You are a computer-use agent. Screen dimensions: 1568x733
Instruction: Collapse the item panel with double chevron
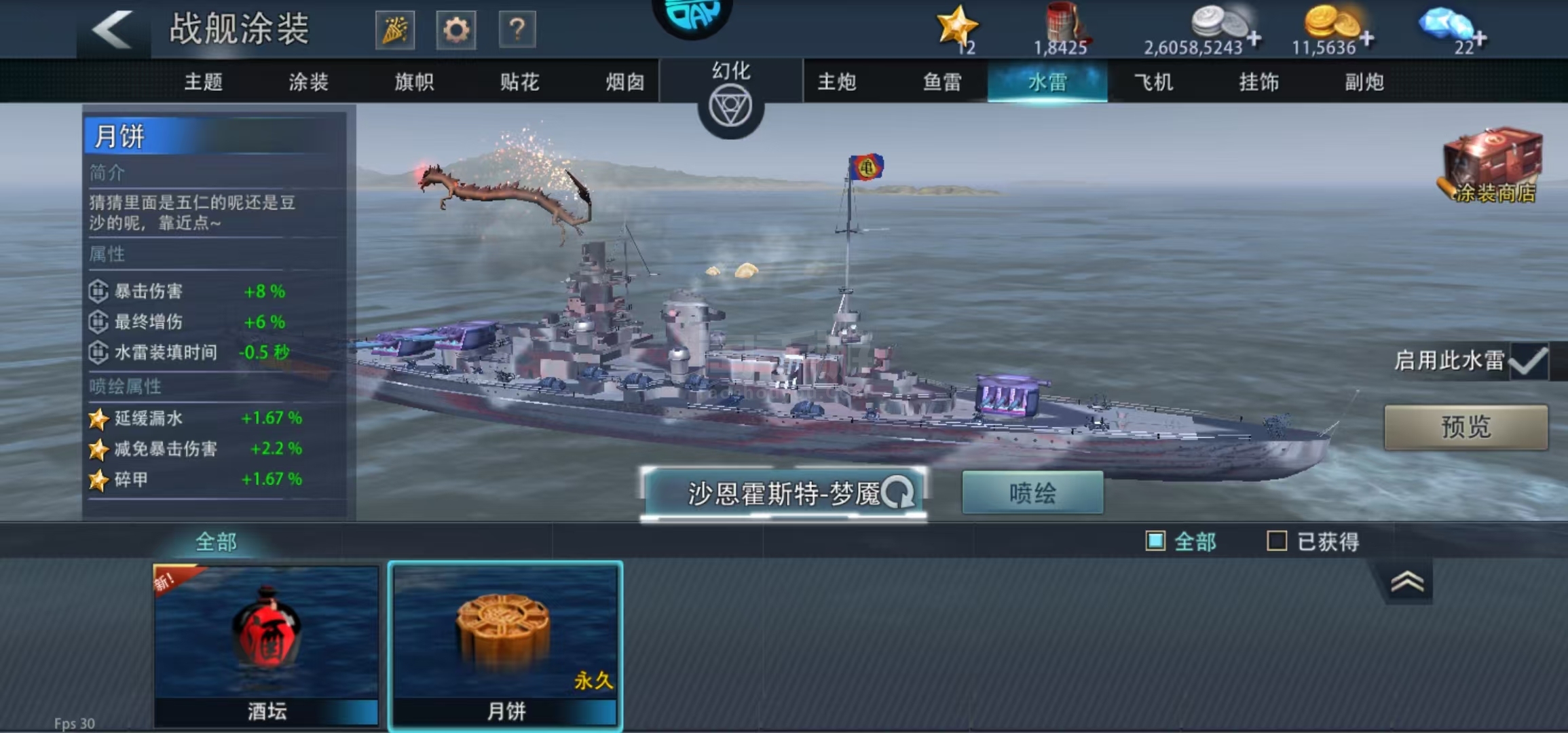pyautogui.click(x=1407, y=582)
